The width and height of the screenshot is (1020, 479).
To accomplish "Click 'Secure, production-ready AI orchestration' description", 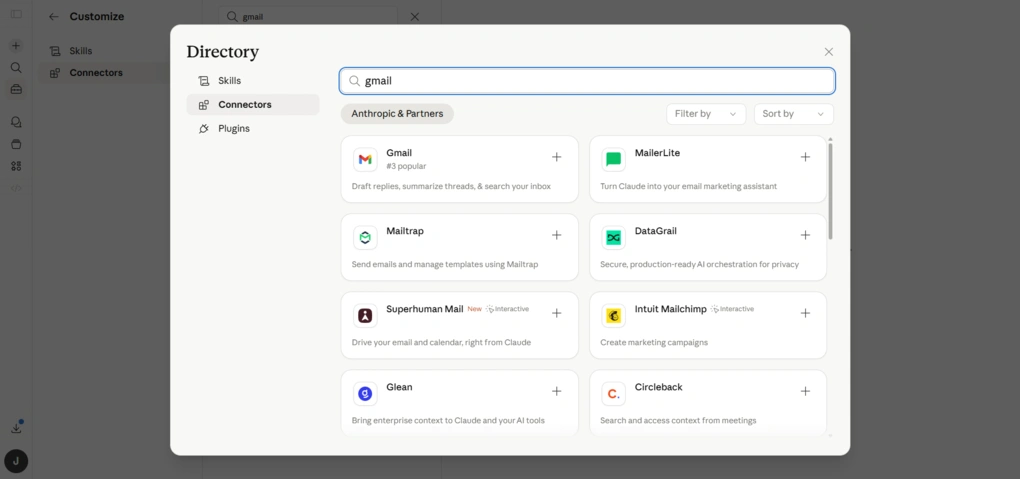I will 699,264.
